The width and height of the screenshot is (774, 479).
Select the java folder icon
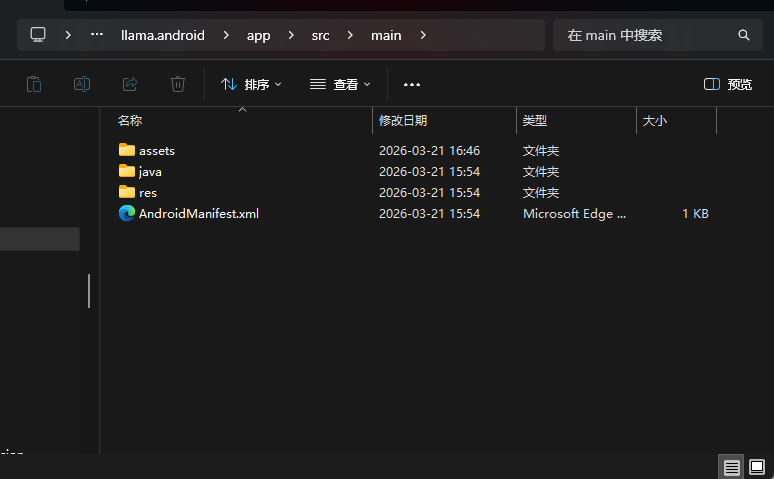click(x=127, y=171)
